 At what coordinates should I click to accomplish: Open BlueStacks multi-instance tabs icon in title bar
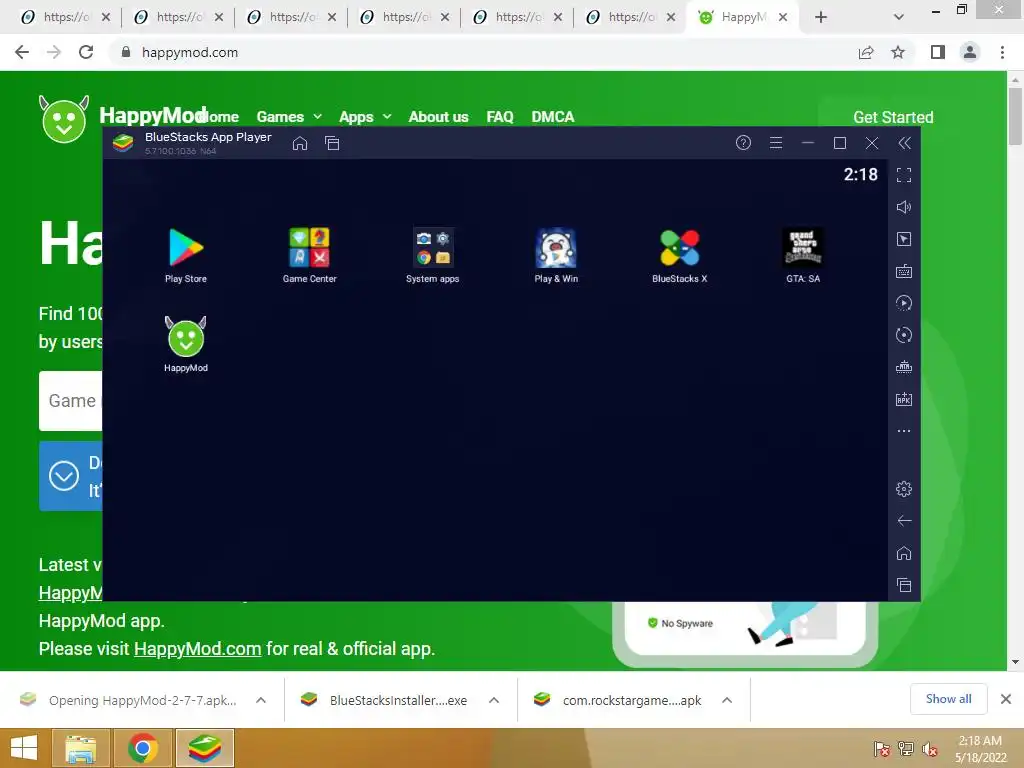332,143
